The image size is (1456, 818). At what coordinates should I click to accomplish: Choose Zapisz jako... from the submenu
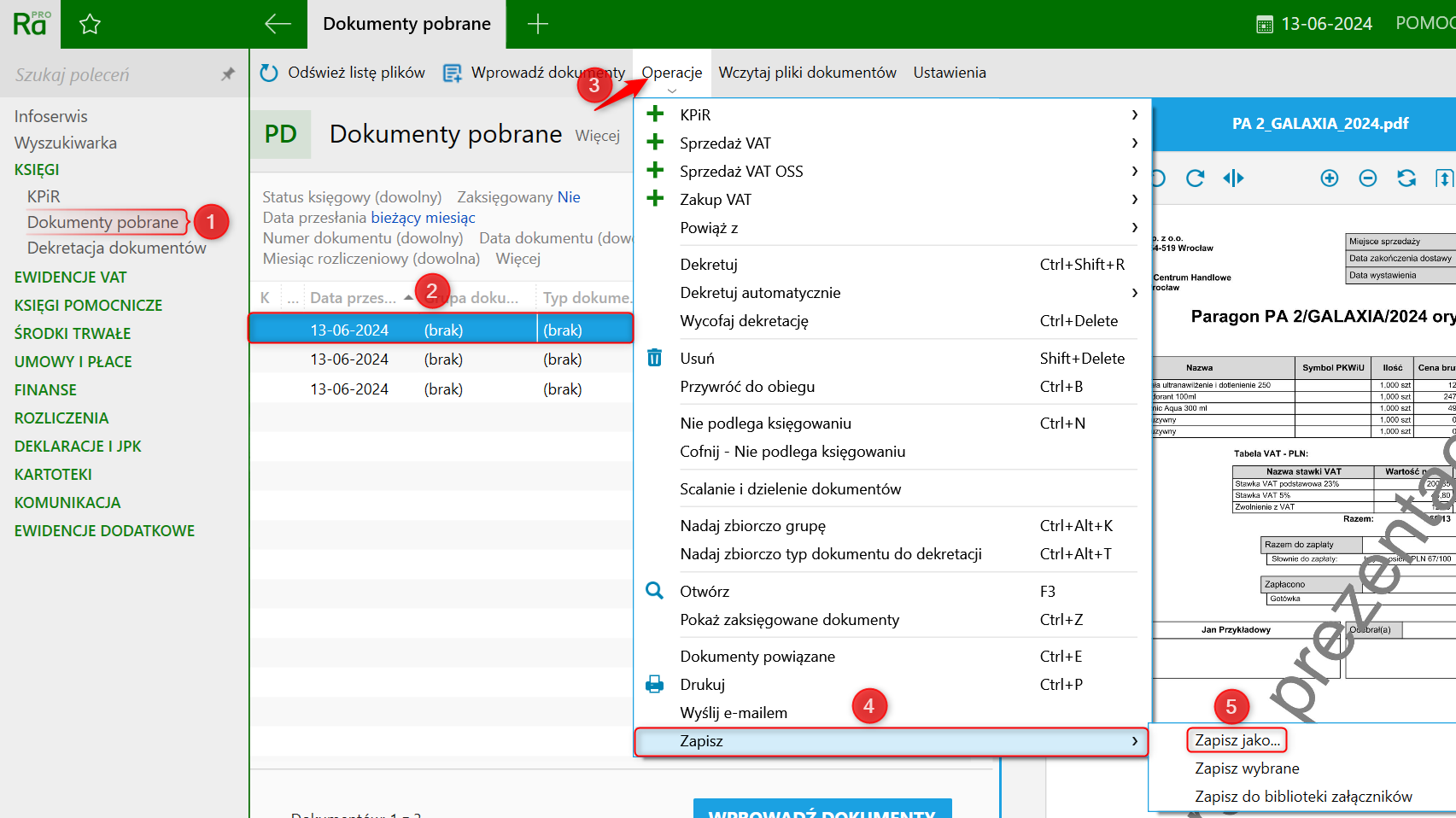(1237, 740)
